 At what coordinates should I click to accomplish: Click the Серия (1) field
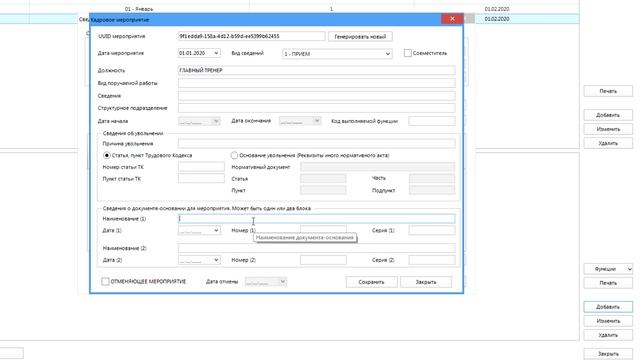tap(432, 231)
